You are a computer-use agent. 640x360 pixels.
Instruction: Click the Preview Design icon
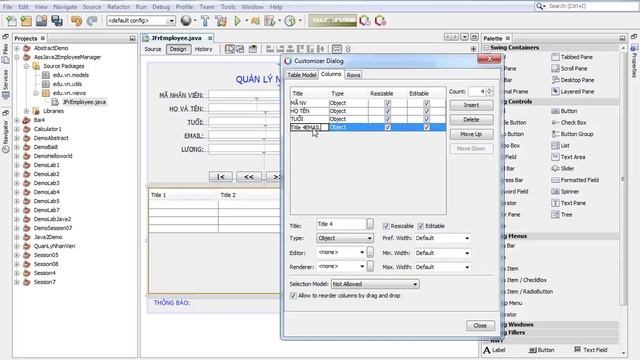(253, 49)
